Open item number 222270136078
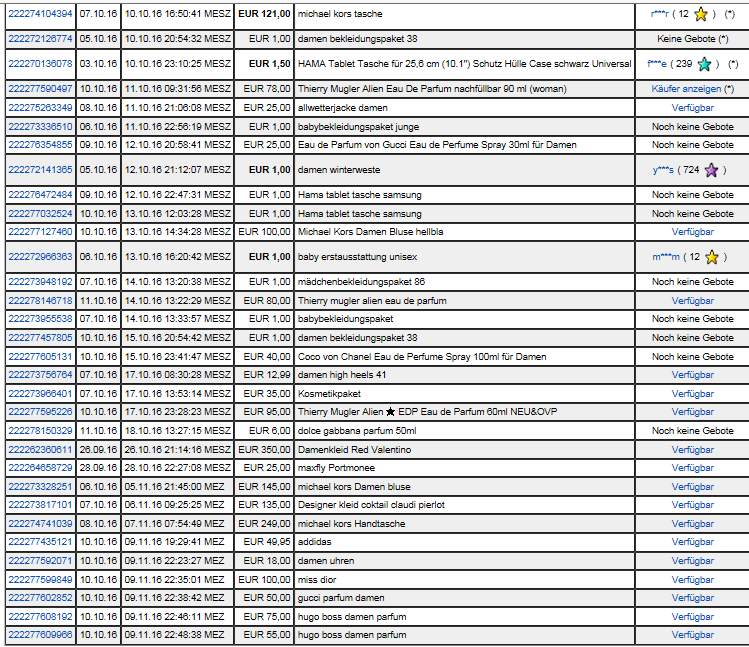Viewport: 749px width, 647px height. [40, 64]
